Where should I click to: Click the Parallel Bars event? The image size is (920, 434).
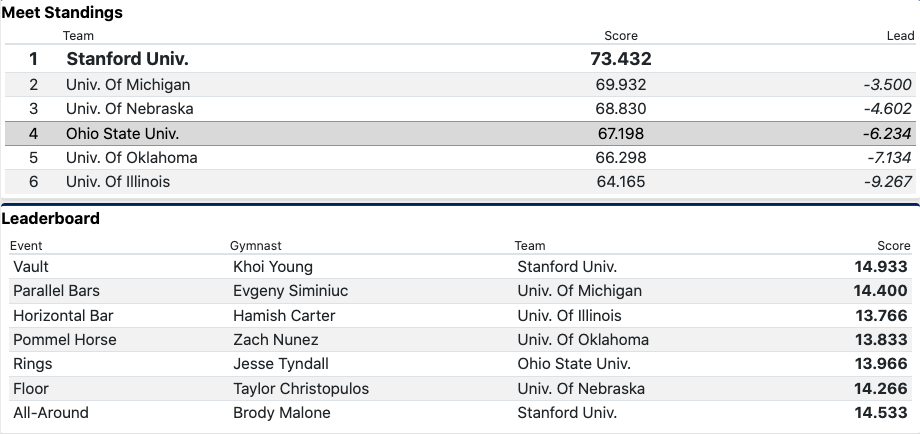tap(56, 291)
